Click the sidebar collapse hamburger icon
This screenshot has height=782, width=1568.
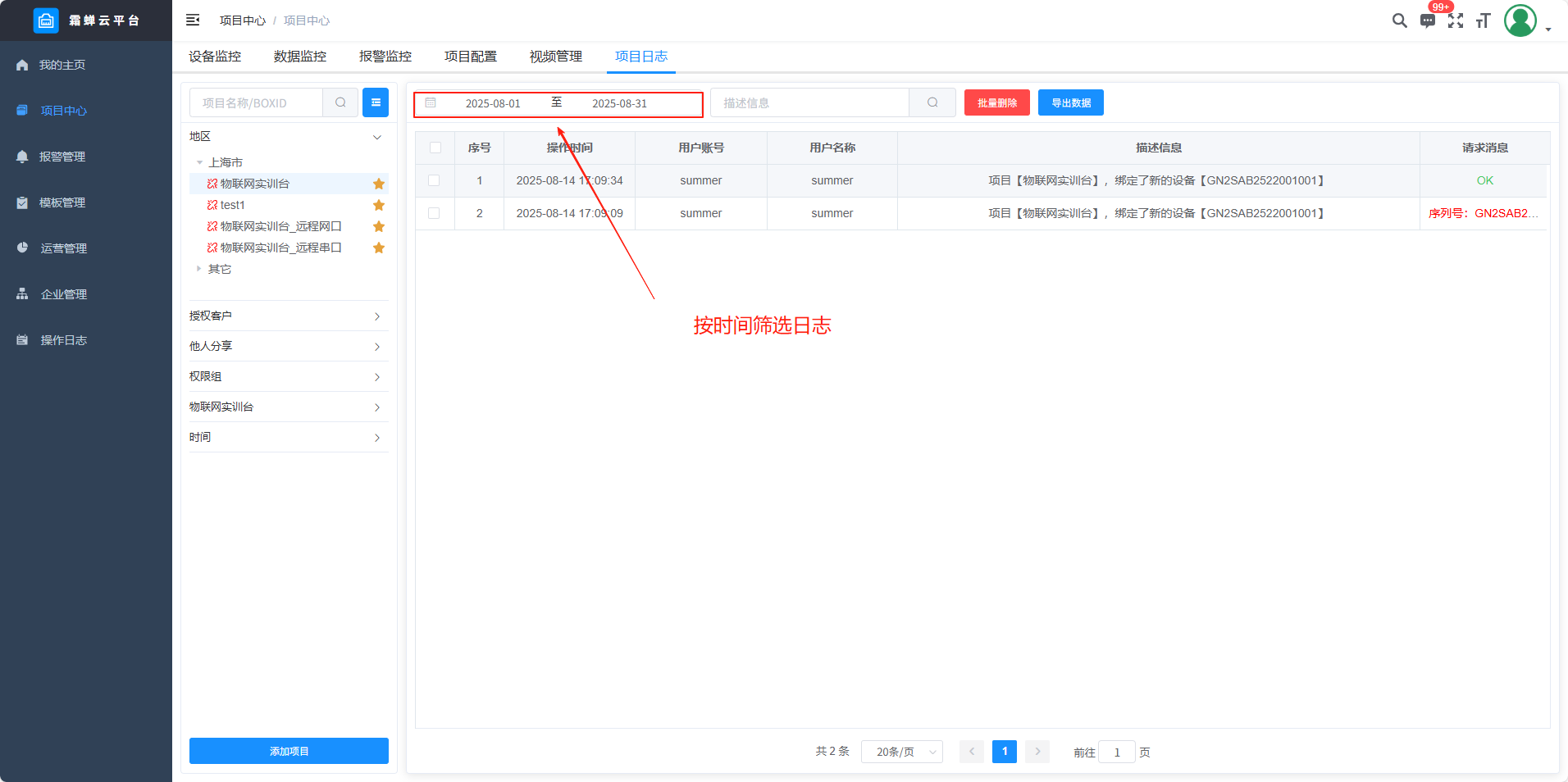click(193, 20)
